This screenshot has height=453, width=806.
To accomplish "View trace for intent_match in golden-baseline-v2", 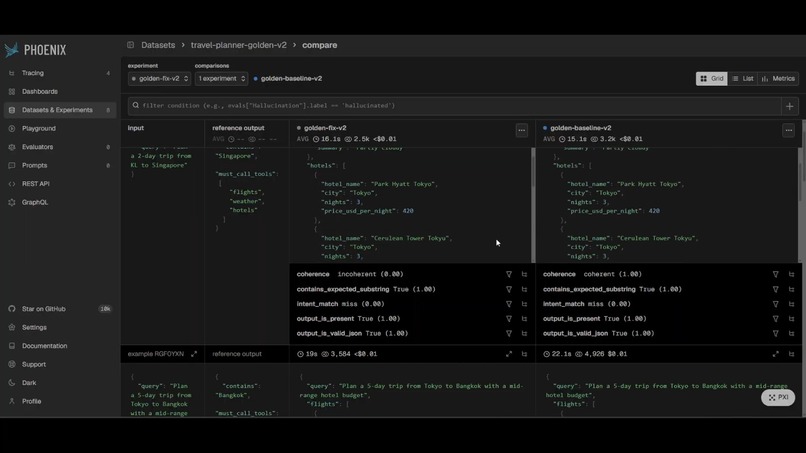I will point(791,304).
